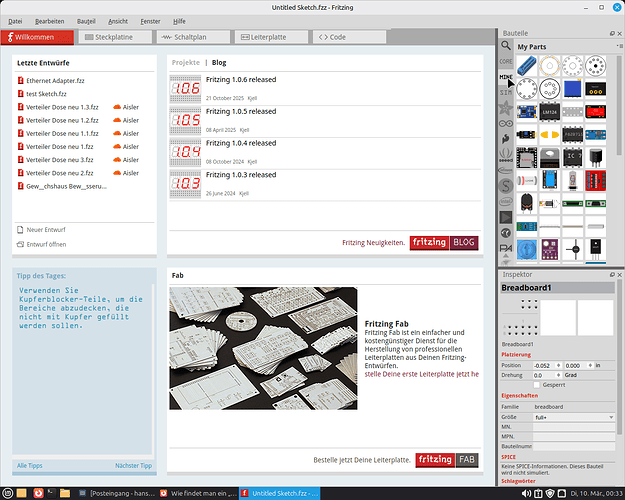Screen dimensions: 625x500
Task: Click the parts bin vertical scrollbar
Action: click(x=619, y=105)
